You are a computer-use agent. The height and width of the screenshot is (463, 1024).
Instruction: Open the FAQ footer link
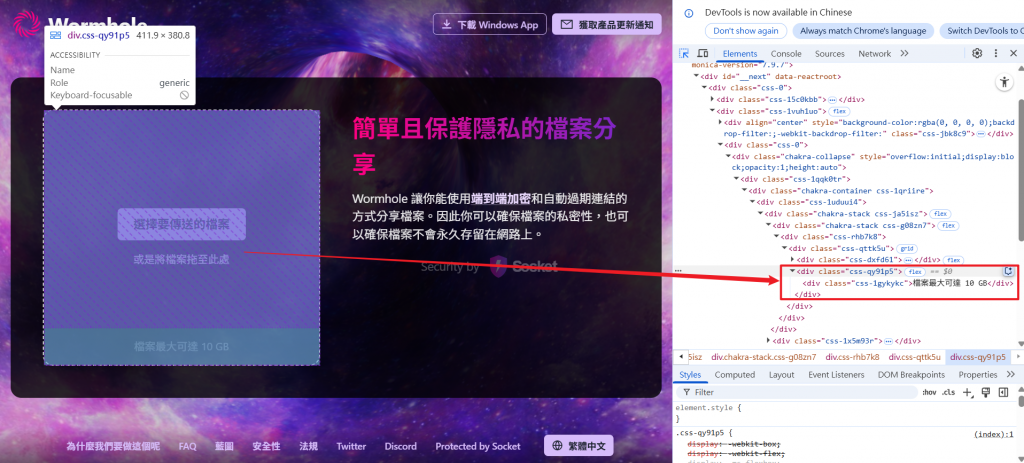coord(187,446)
